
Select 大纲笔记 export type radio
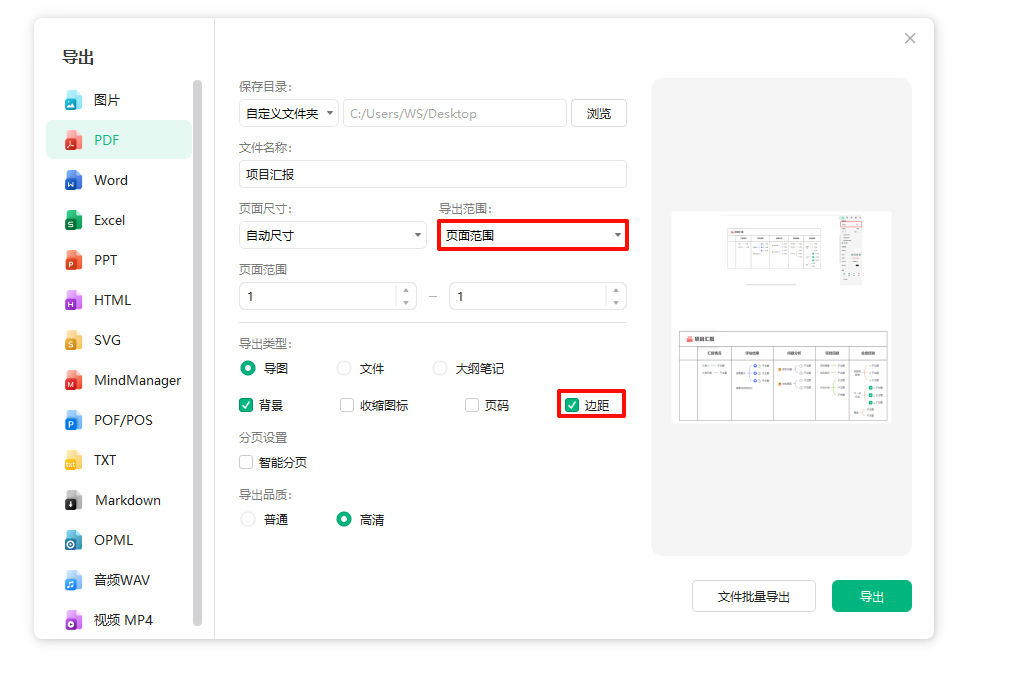coord(440,368)
